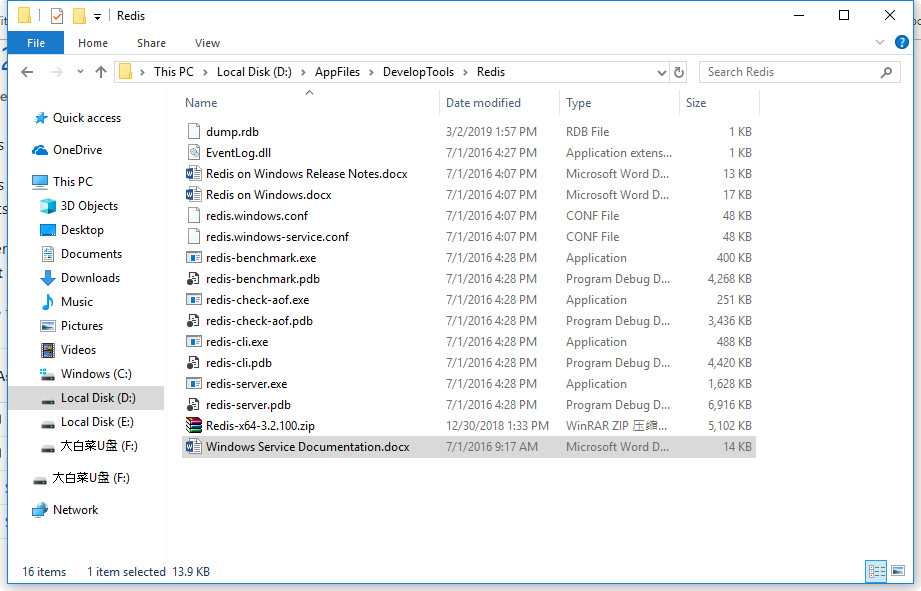Select redis-cli.pdb file icon

point(193,362)
